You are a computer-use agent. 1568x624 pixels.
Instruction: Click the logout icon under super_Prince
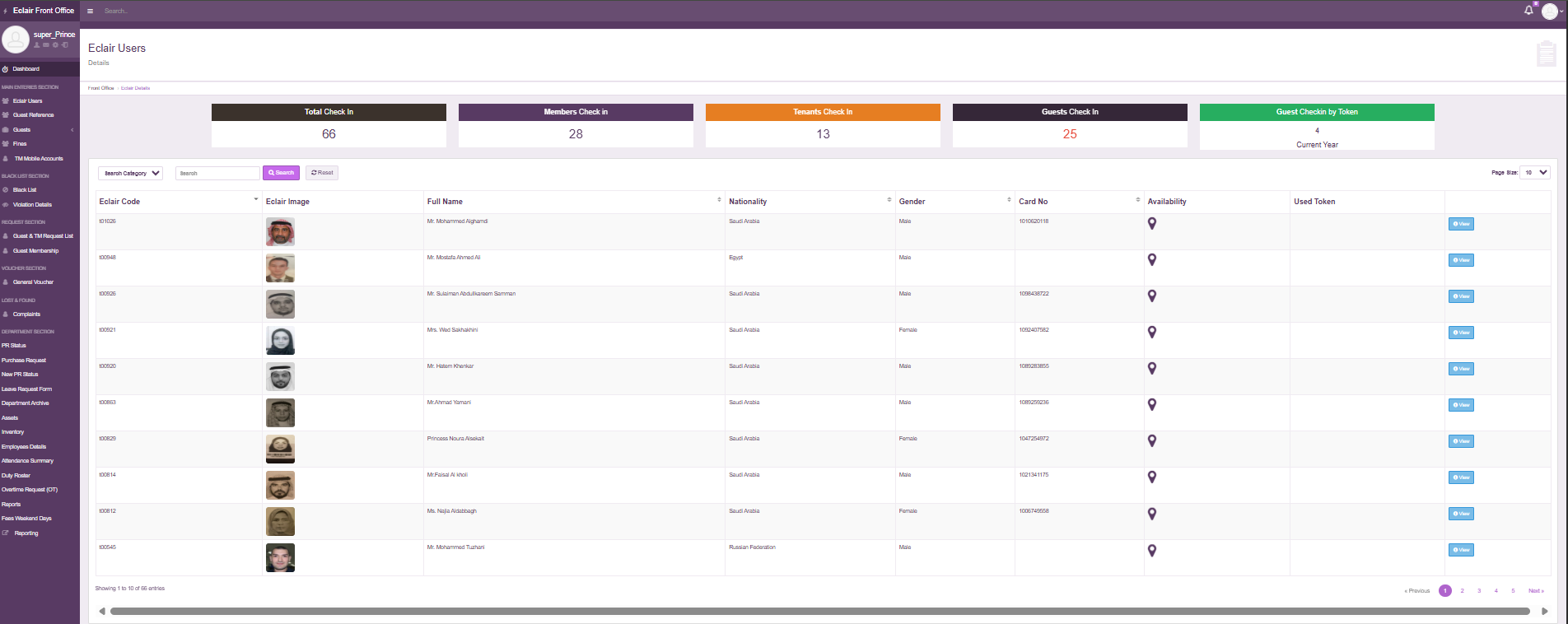point(65,45)
